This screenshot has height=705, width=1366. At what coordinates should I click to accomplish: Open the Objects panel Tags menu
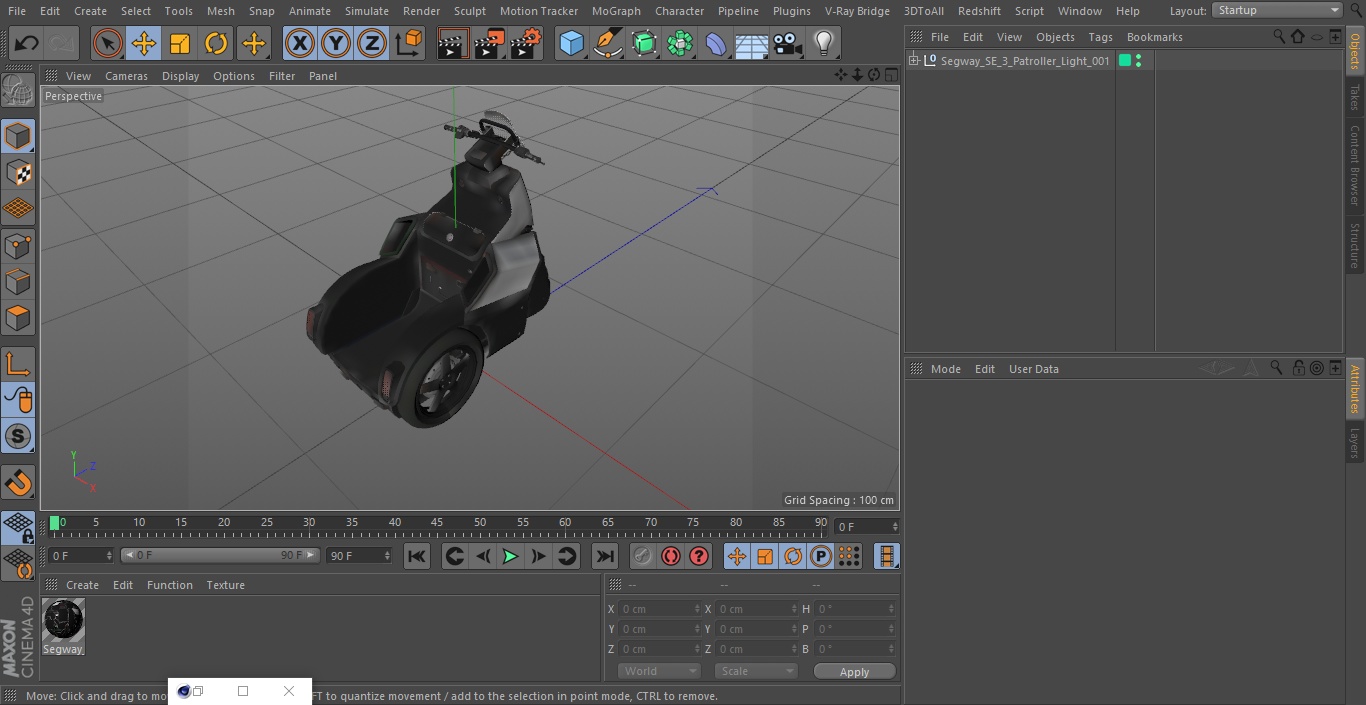pyautogui.click(x=1100, y=37)
